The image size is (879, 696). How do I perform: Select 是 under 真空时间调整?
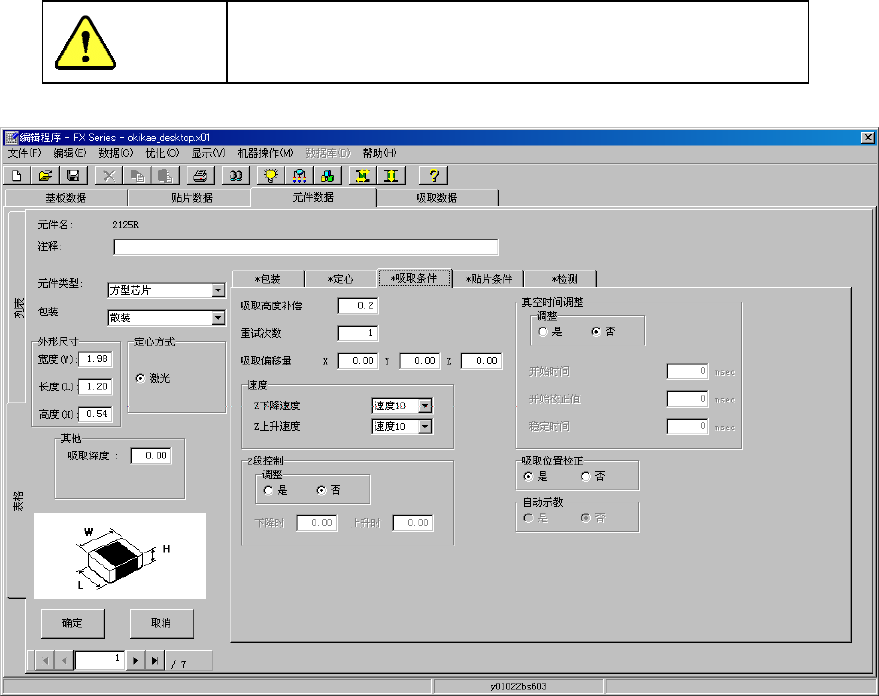pos(544,332)
